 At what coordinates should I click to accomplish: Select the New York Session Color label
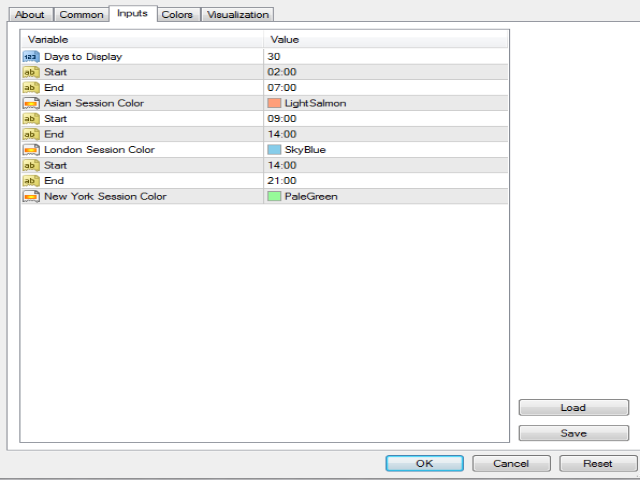(x=105, y=196)
